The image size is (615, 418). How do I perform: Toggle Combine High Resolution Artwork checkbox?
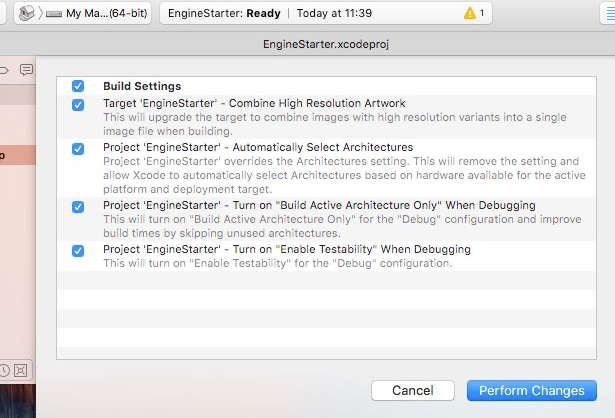pyautogui.click(x=78, y=104)
